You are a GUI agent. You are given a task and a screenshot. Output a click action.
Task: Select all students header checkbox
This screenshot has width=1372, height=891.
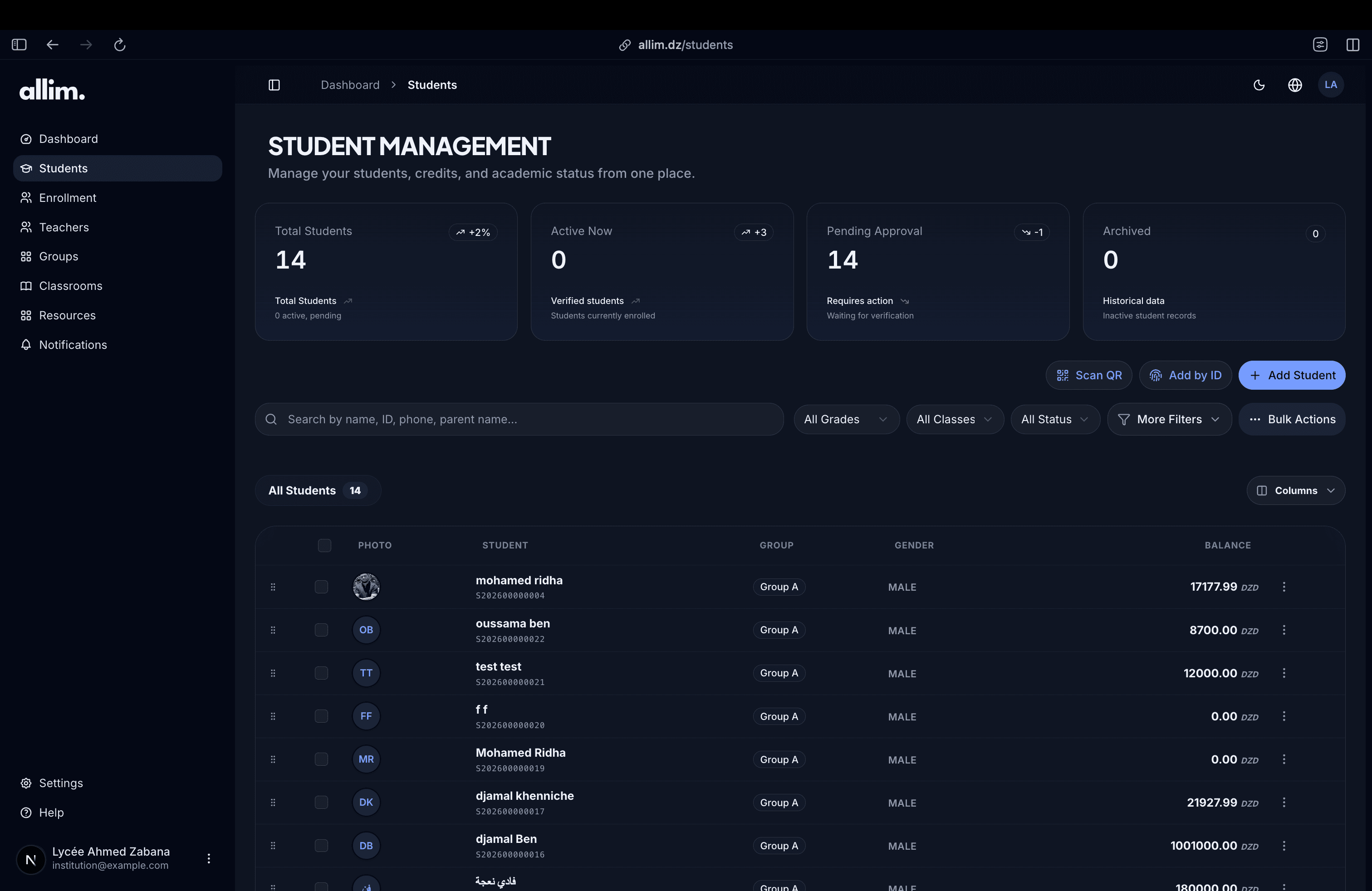click(324, 545)
